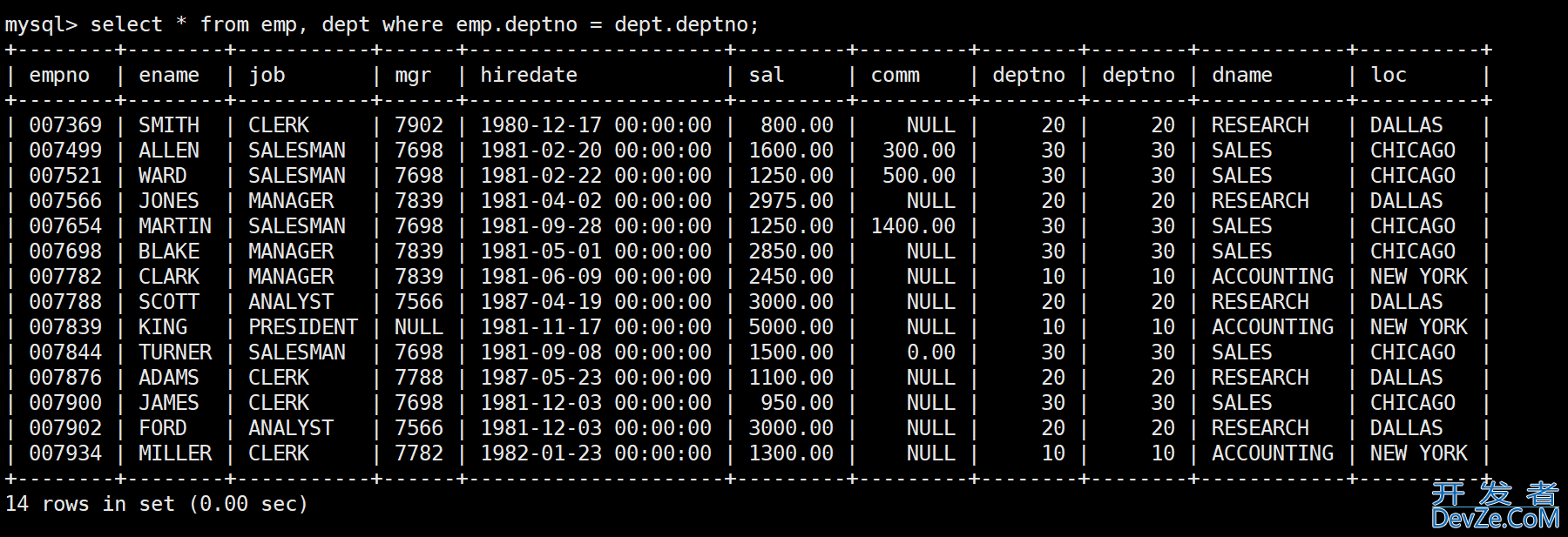
Task: Select the mgr column header
Action: 413,76
